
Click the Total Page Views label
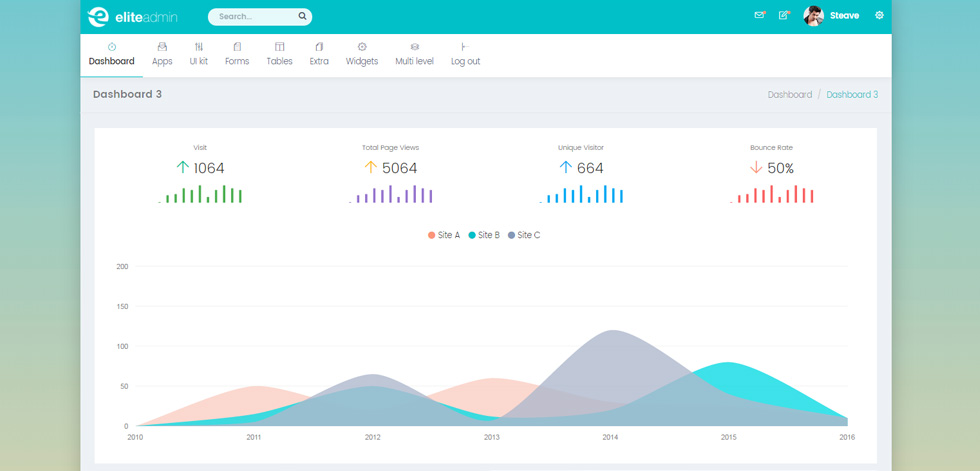pos(391,148)
